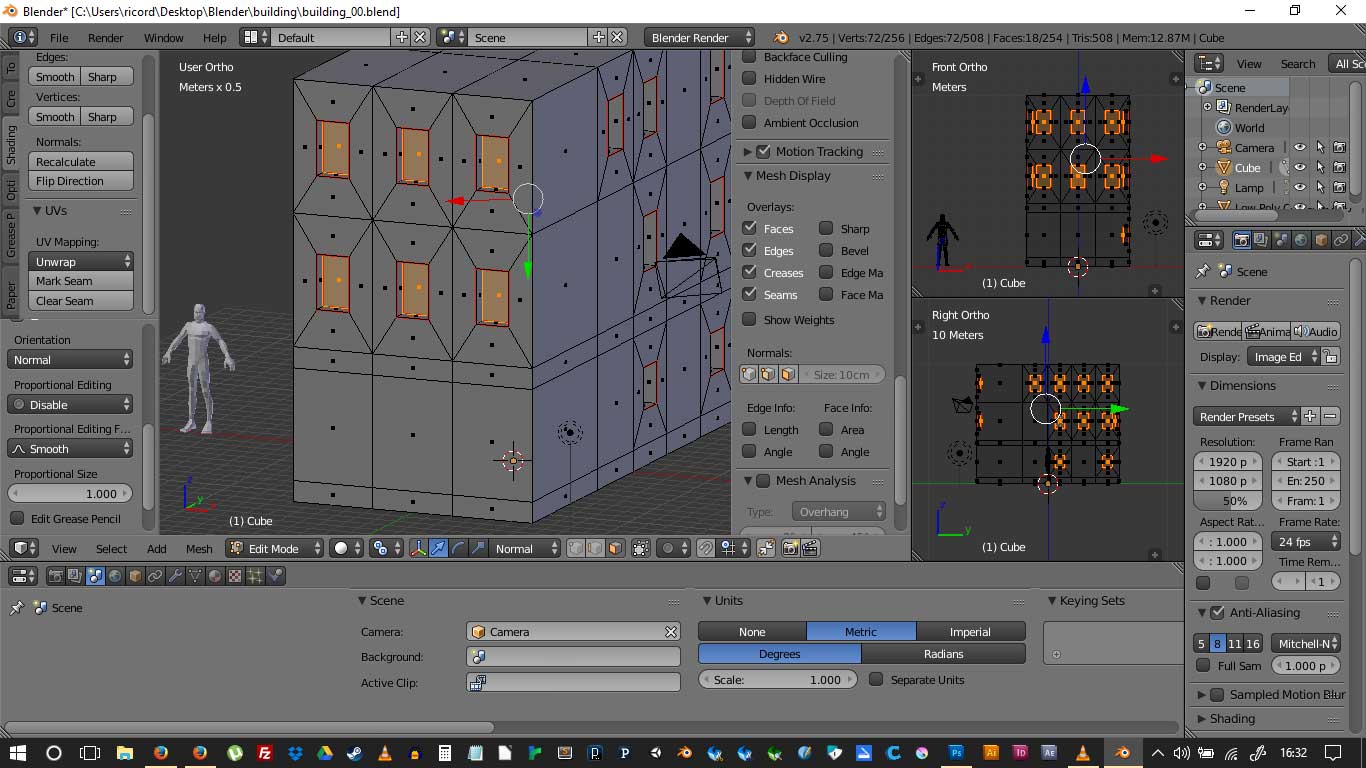Screen dimensions: 1366x768
Task: Click the OpenGL render image camera icon
Action: point(791,548)
